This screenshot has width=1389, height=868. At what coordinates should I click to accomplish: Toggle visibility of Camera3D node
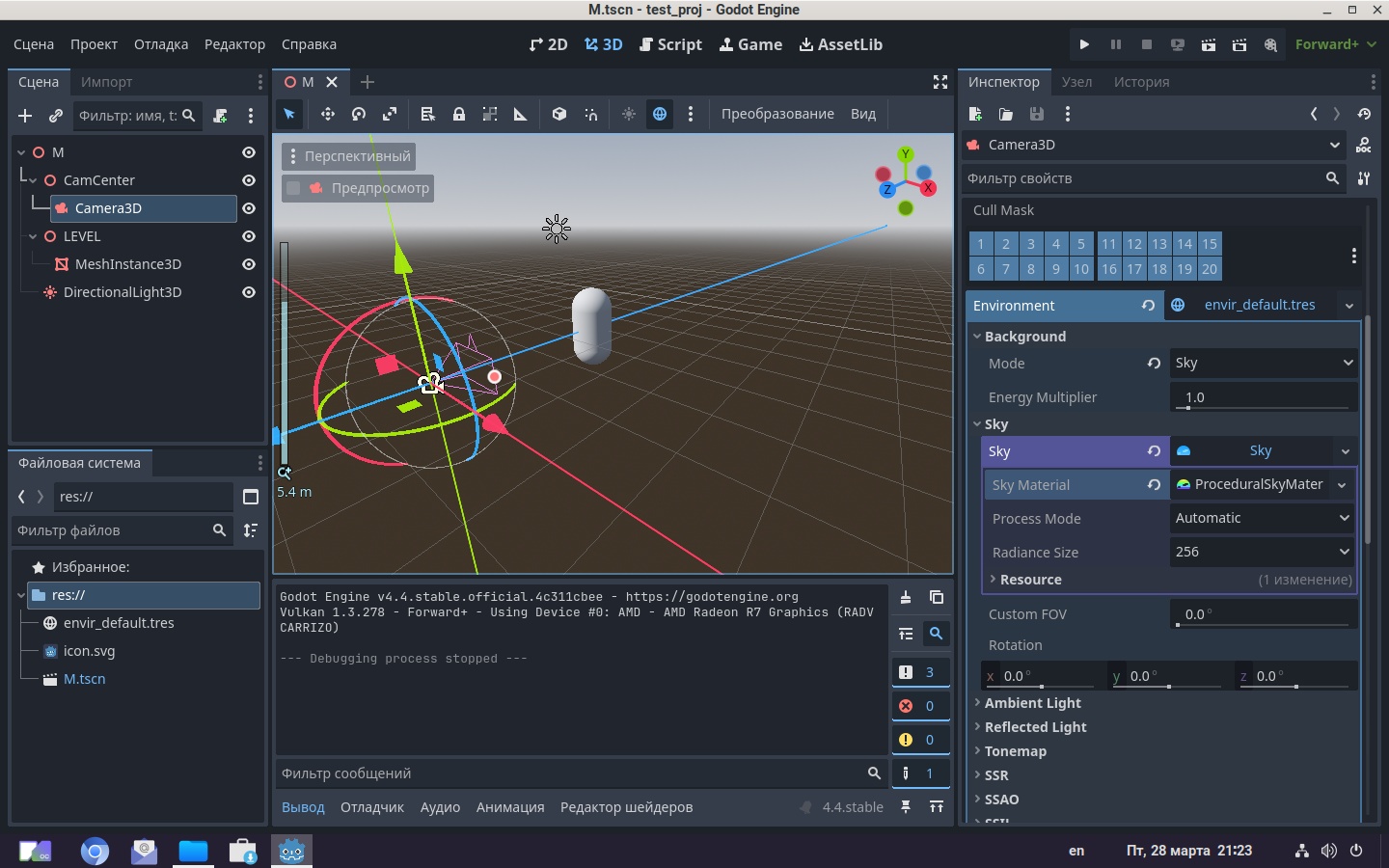point(249,208)
